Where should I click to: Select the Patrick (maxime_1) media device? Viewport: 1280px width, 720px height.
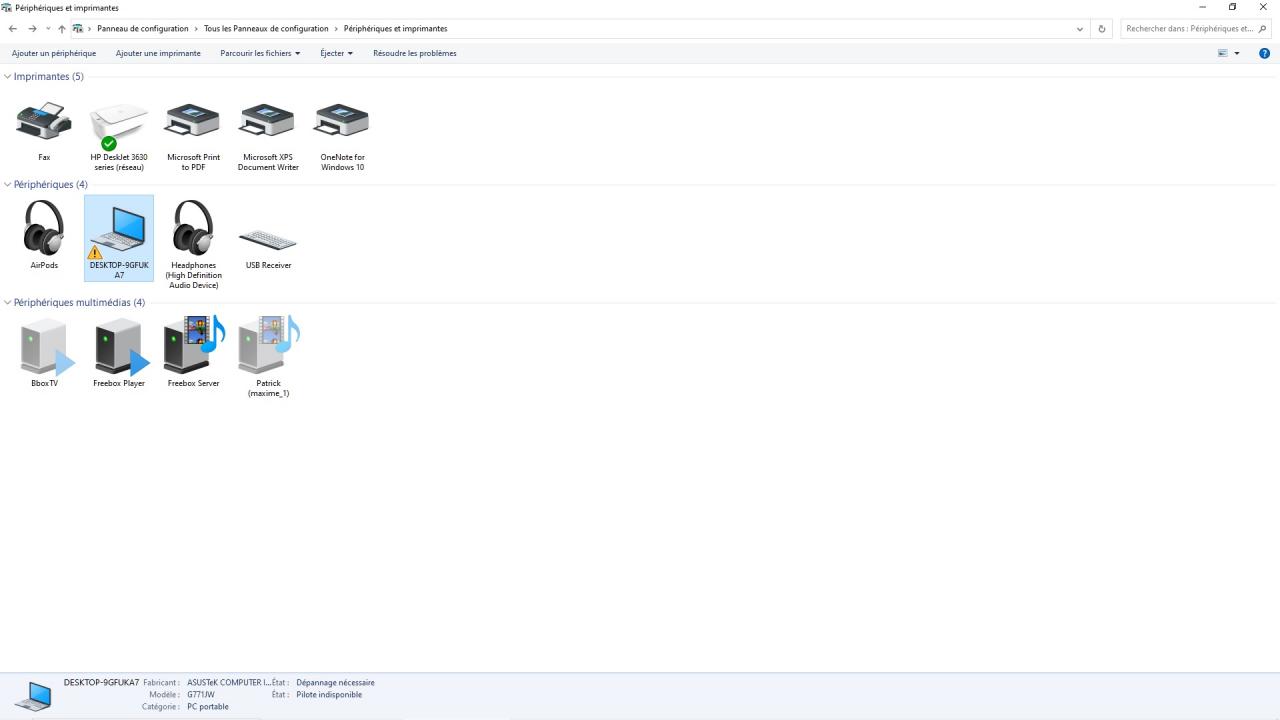(x=269, y=345)
